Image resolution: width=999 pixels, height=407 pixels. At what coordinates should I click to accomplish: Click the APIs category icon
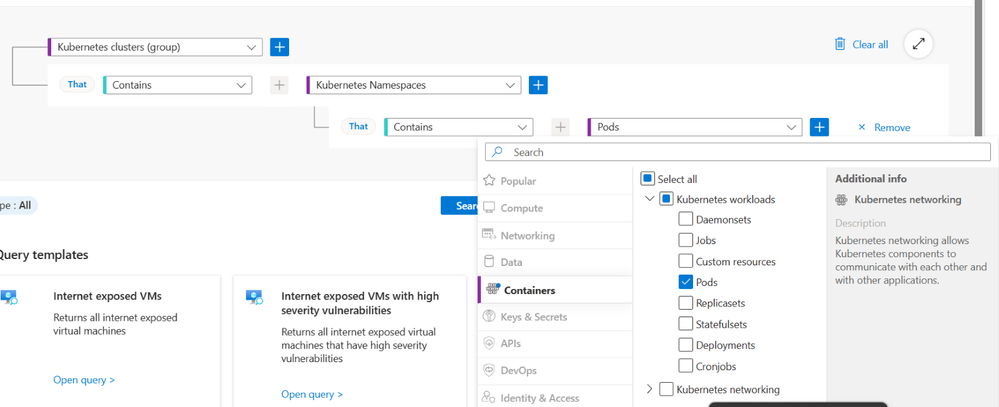tap(489, 343)
